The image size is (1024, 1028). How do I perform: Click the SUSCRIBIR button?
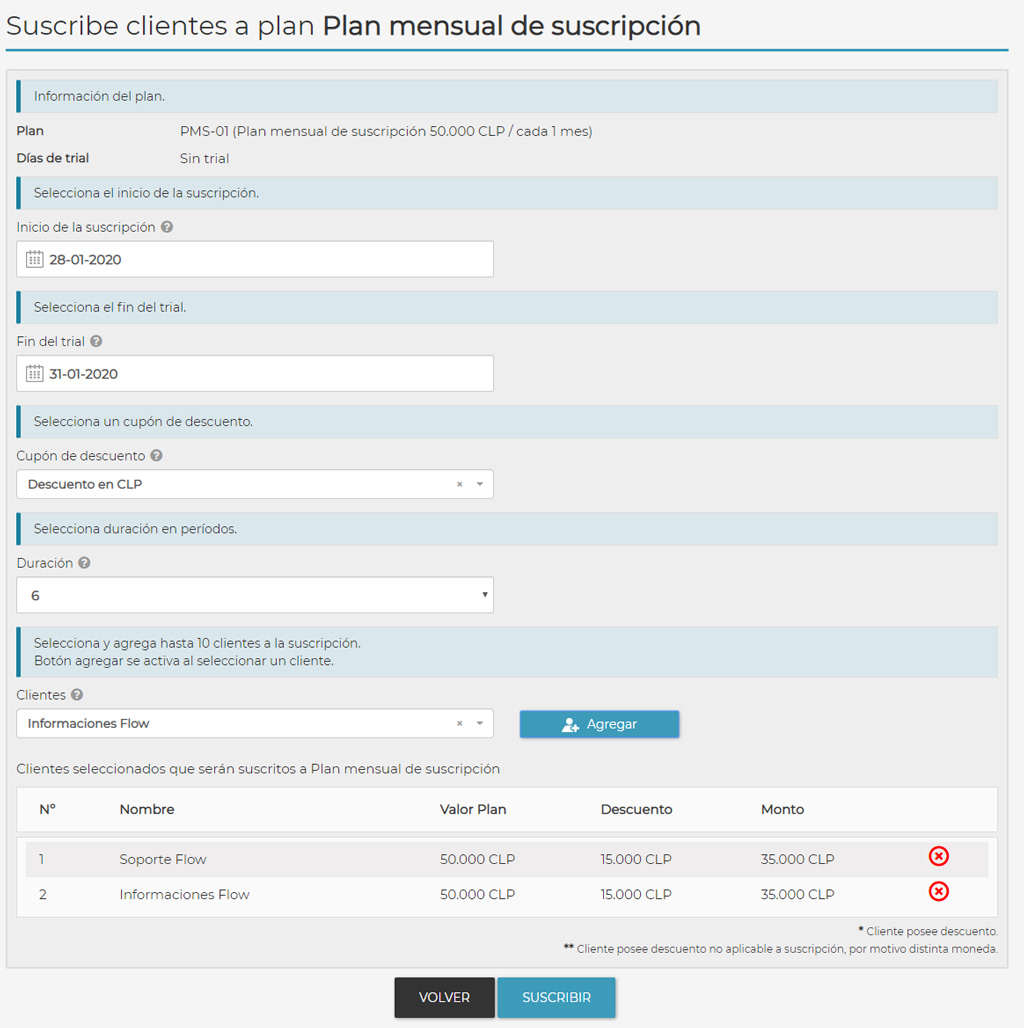pyautogui.click(x=557, y=997)
